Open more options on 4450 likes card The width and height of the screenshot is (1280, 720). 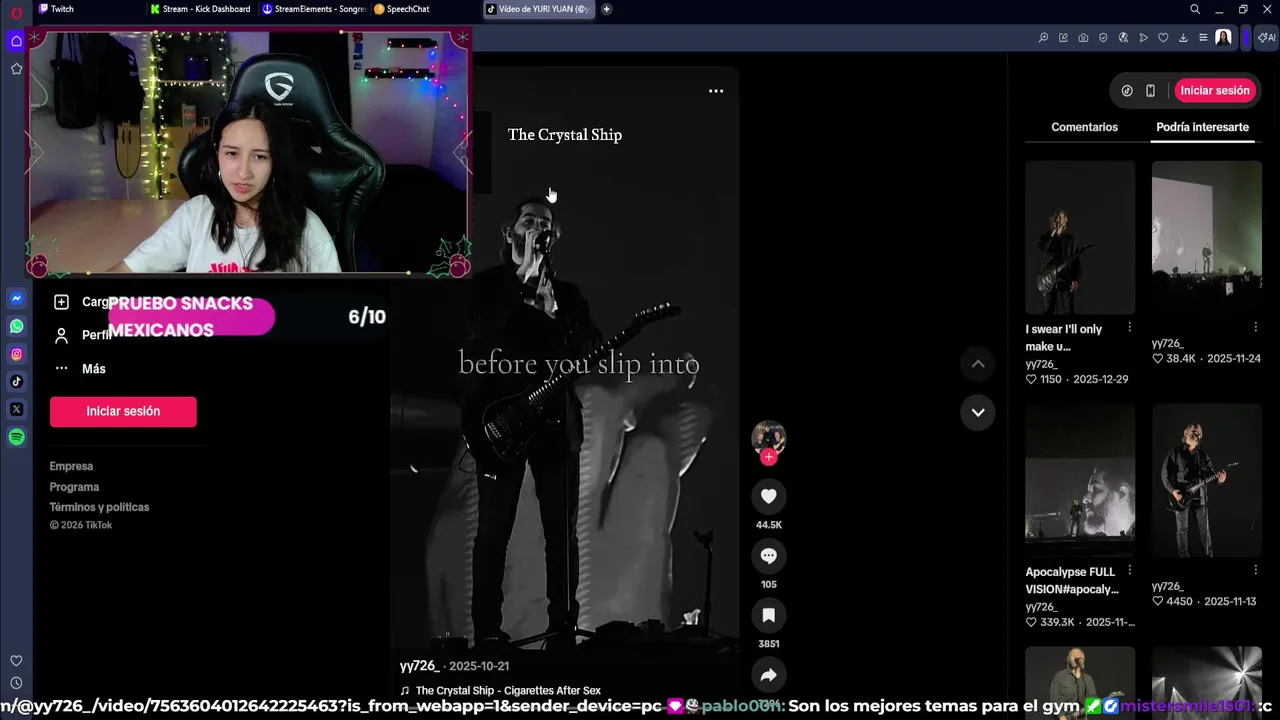1256,570
